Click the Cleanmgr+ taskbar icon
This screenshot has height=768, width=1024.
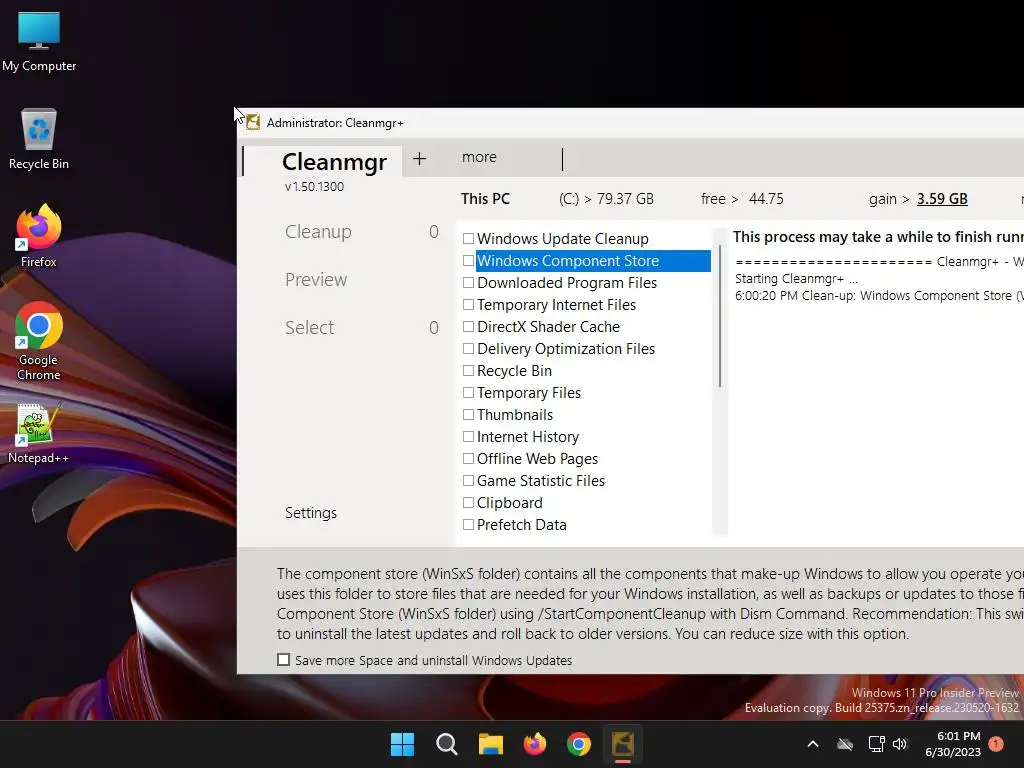click(623, 744)
